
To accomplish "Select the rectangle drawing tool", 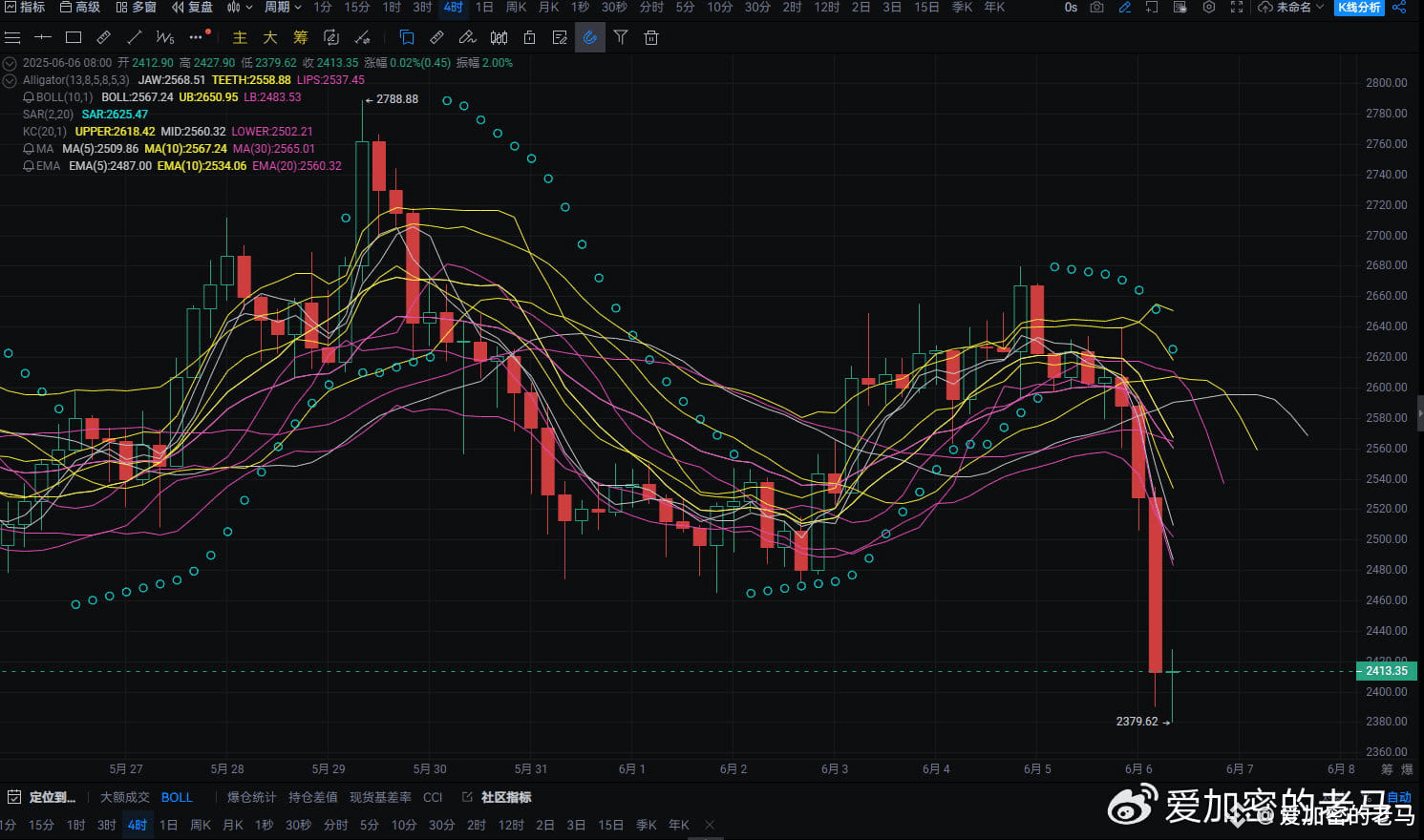I will (x=74, y=37).
